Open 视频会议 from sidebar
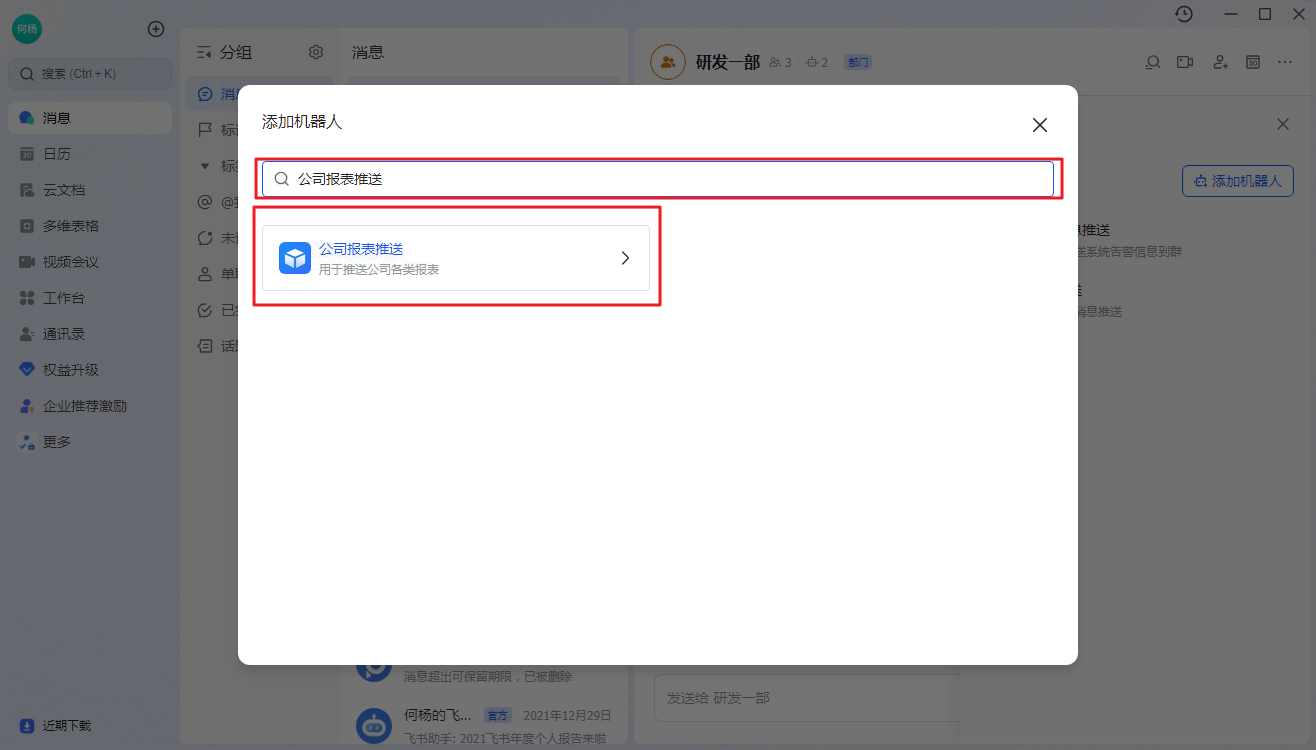1316x750 pixels. pos(70,262)
